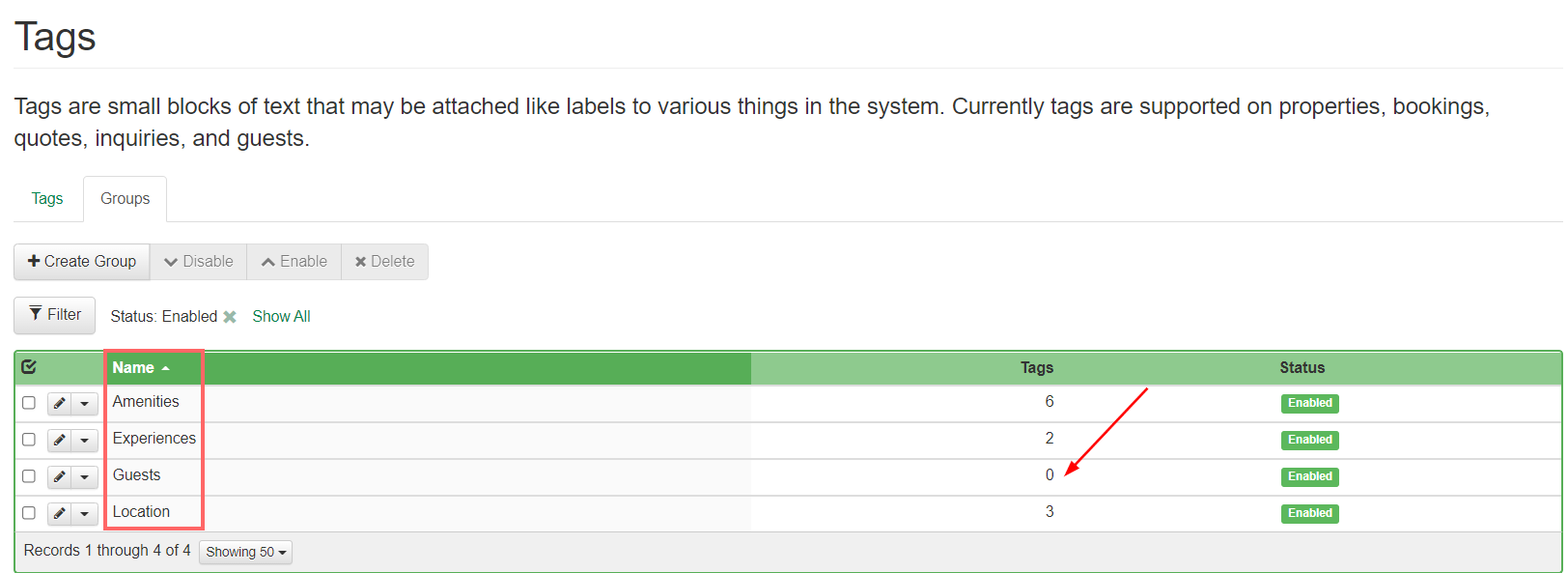Sort the table by the Tags column header
This screenshot has height=573, width=1568.
pyautogui.click(x=1037, y=368)
